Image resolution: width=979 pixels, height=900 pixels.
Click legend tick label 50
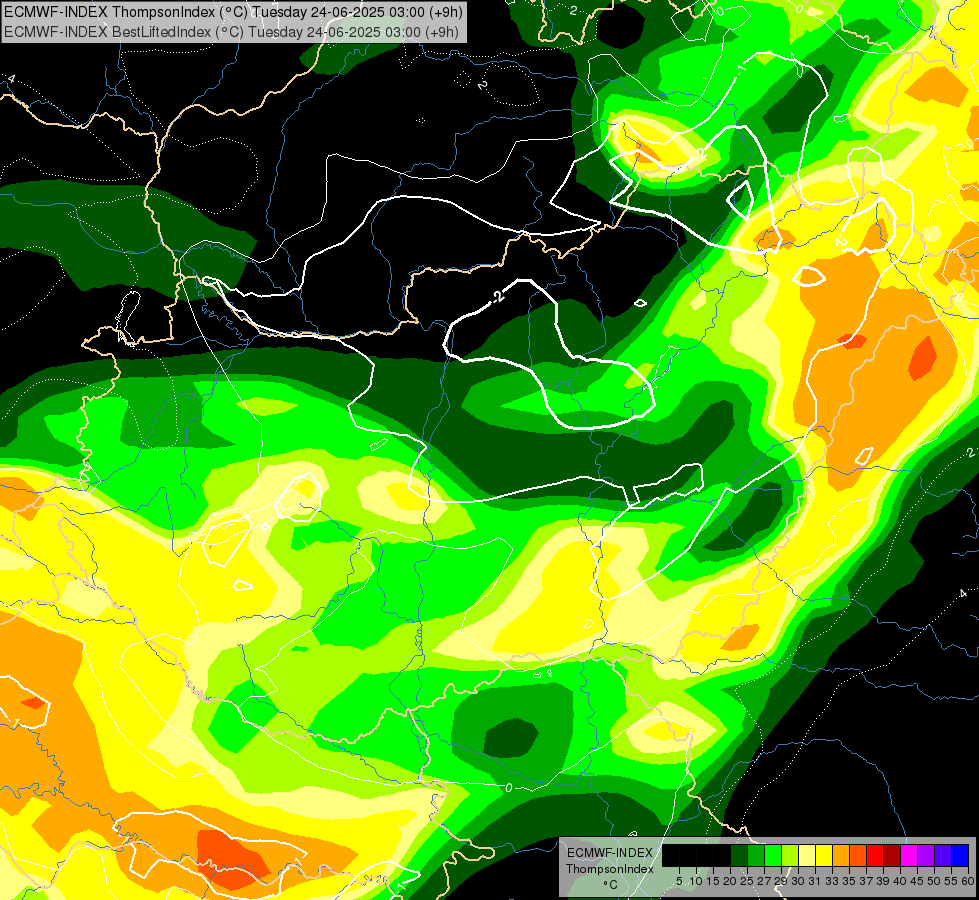934,881
